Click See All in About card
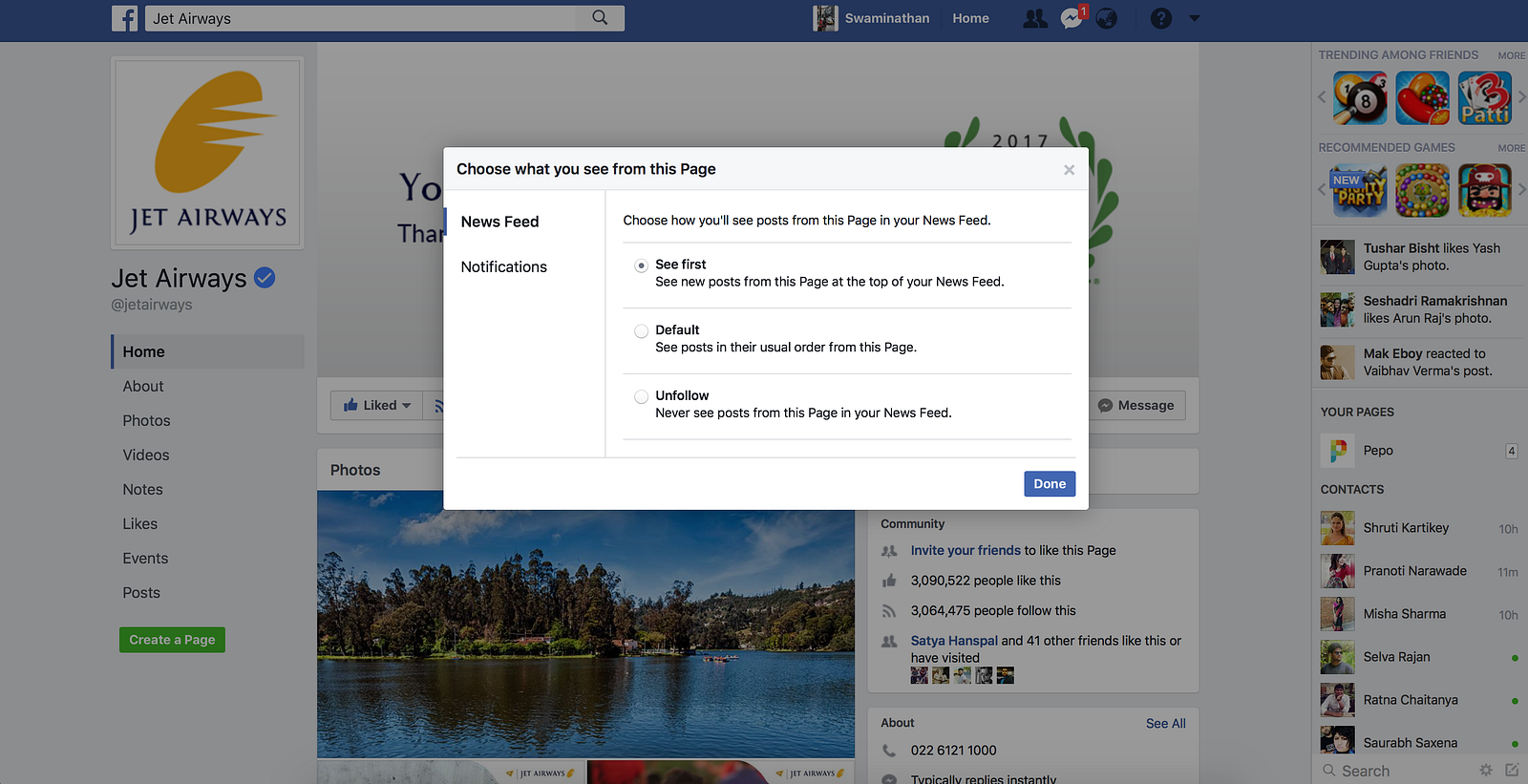Screen dimensions: 1528x784 click(1166, 724)
